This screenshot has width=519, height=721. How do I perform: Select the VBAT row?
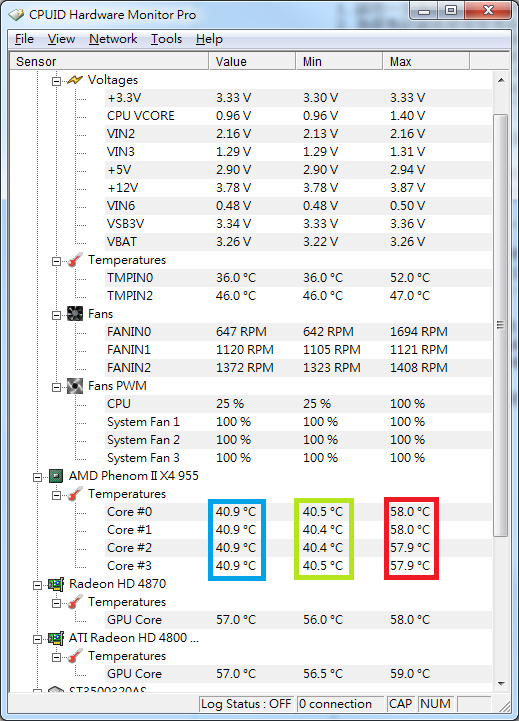tap(298, 242)
